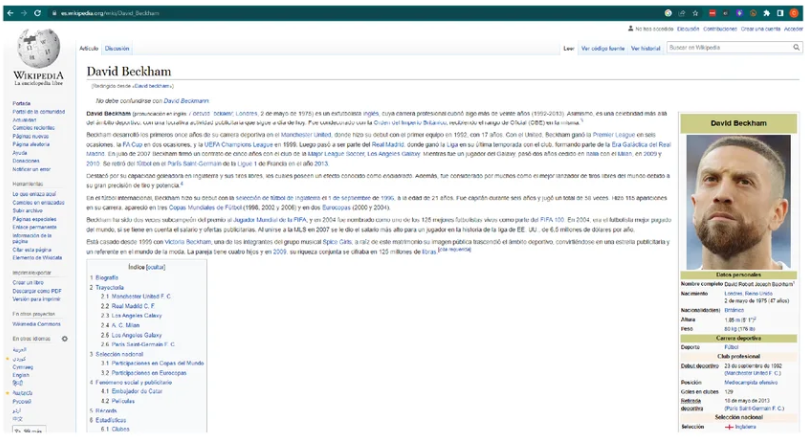Click 'Crear una cuenta' link
Image resolution: width=805 pixels, height=437 pixels.
[x=758, y=29]
